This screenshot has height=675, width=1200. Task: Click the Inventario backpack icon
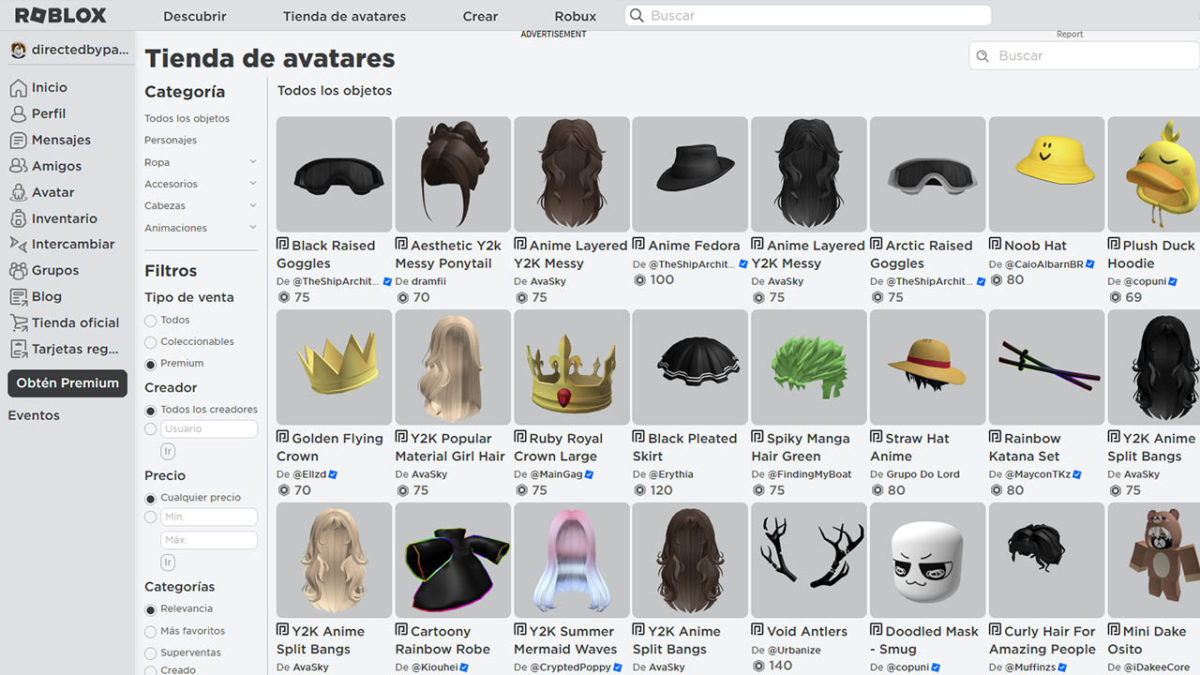(x=18, y=218)
